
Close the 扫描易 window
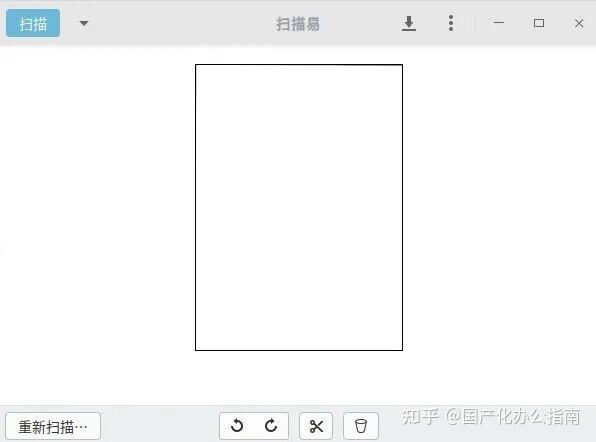click(x=579, y=24)
